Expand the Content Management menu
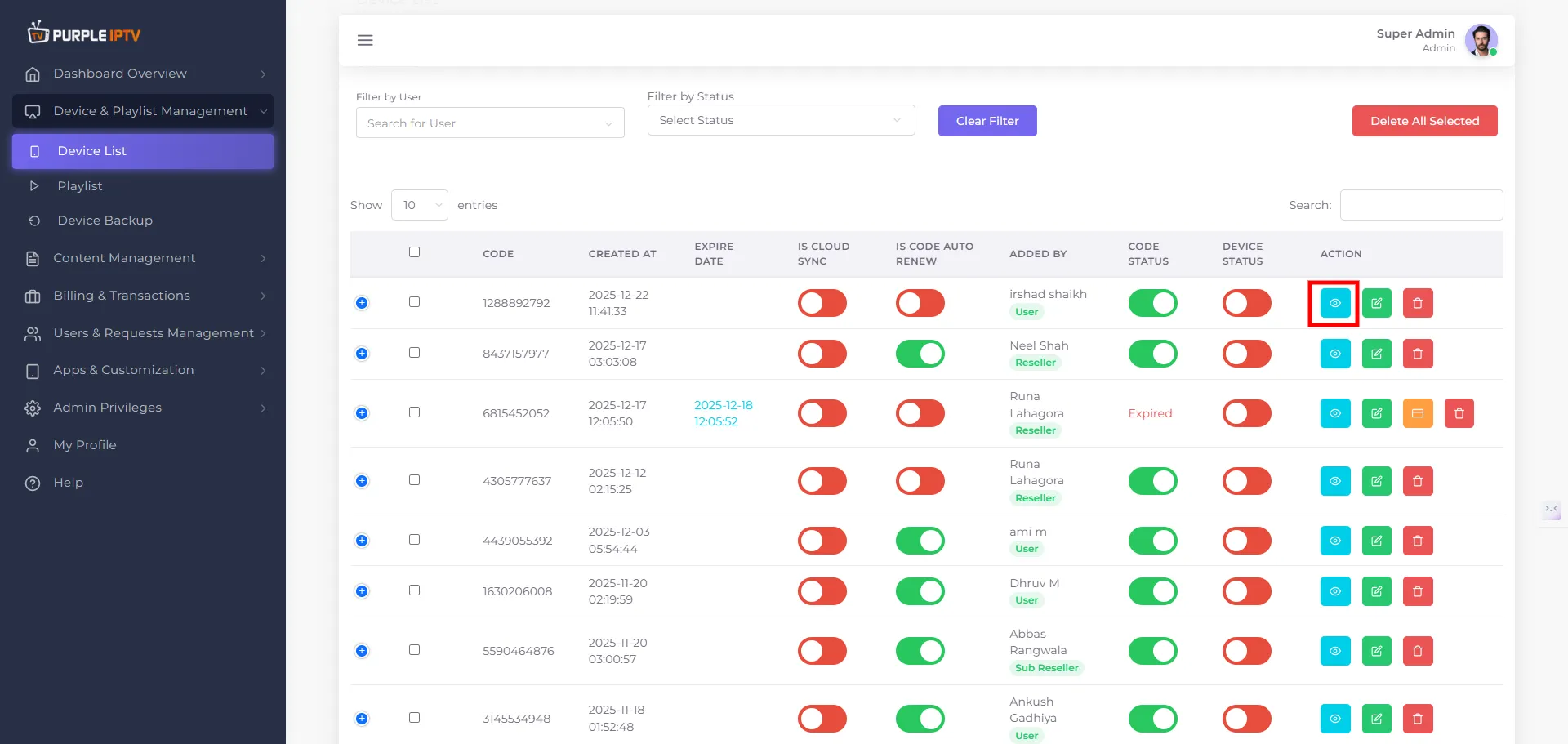Screen dimensions: 1568x744 point(143,258)
